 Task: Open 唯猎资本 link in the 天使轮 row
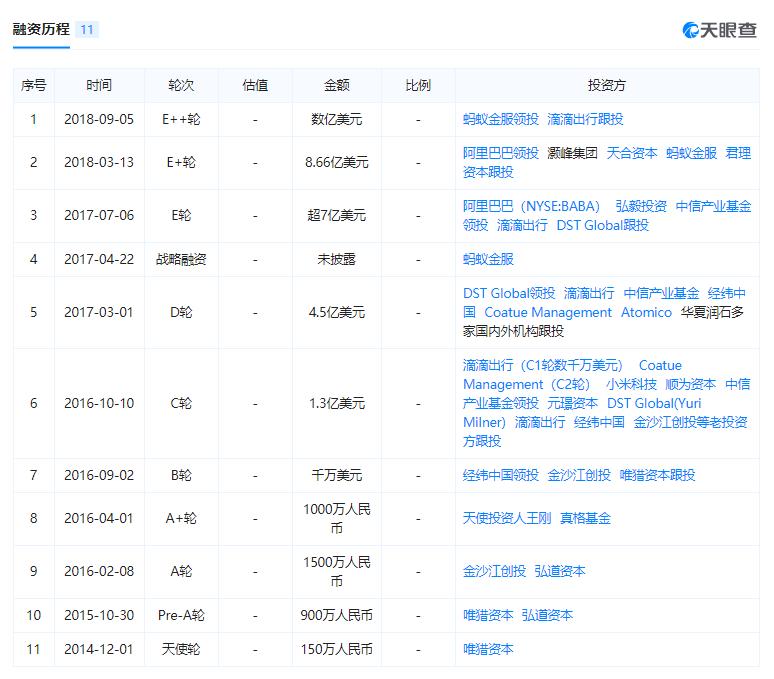(x=488, y=650)
